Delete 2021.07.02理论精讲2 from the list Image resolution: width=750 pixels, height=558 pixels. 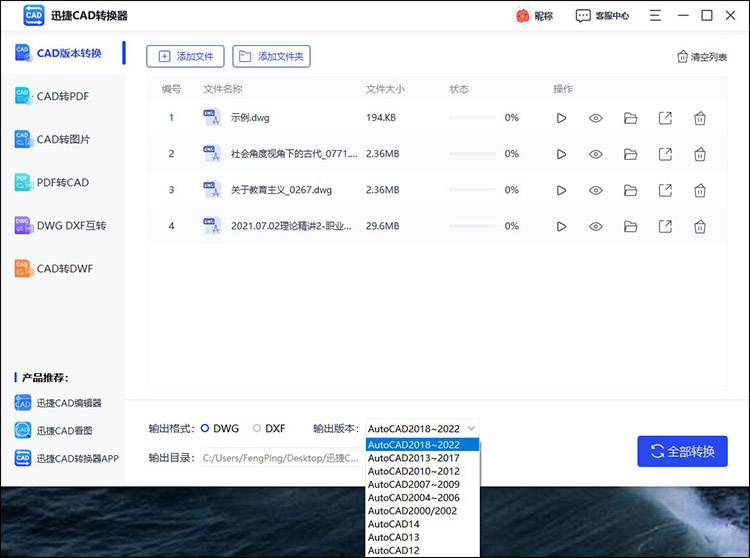click(x=700, y=227)
